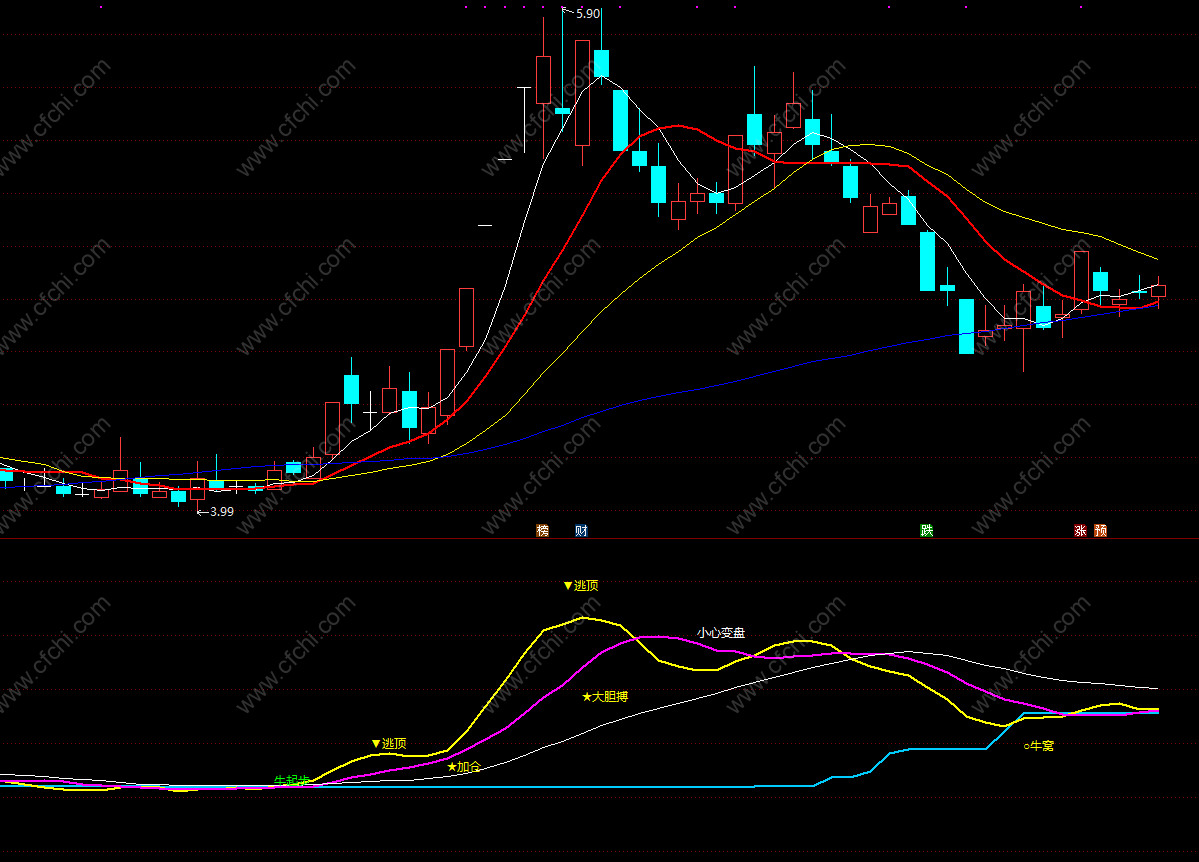
Task: Click the 3.99 low price label
Action: click(x=222, y=512)
